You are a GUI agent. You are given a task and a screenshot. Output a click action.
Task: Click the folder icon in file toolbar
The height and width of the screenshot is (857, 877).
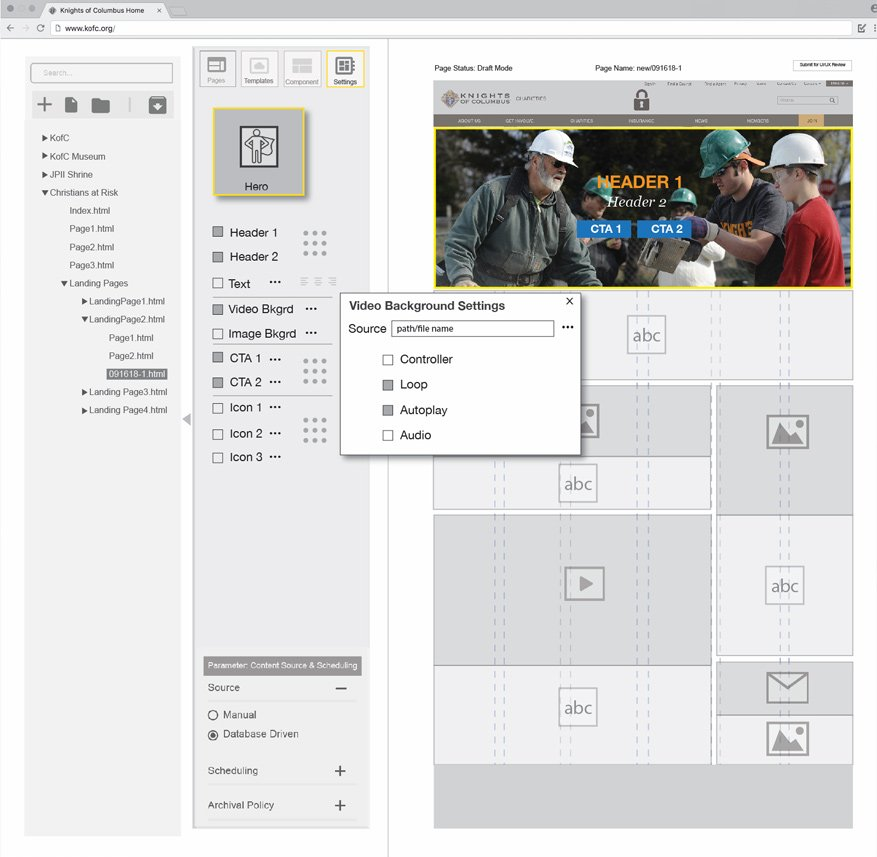coord(101,105)
